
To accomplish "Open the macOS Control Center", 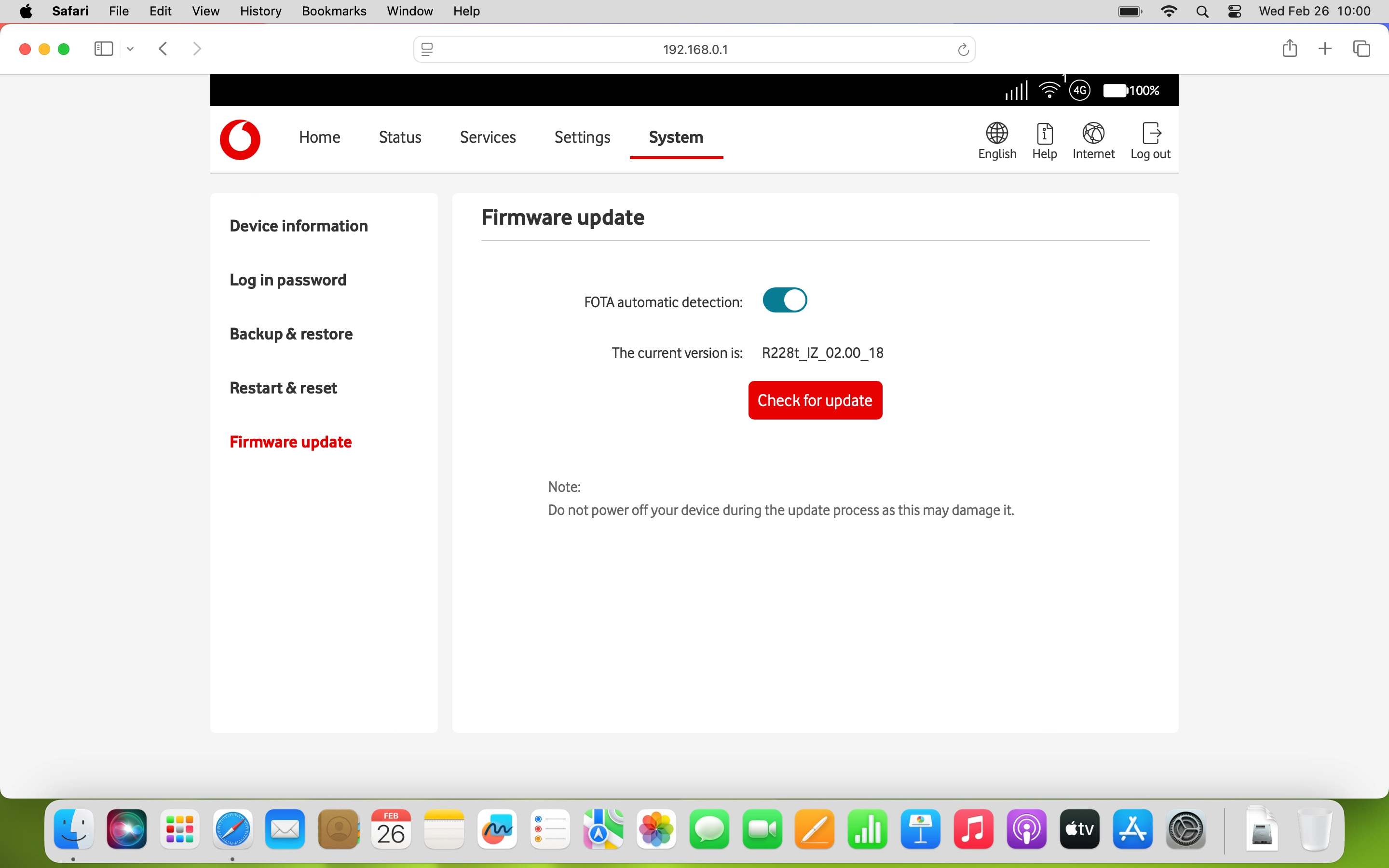I will pyautogui.click(x=1235, y=11).
